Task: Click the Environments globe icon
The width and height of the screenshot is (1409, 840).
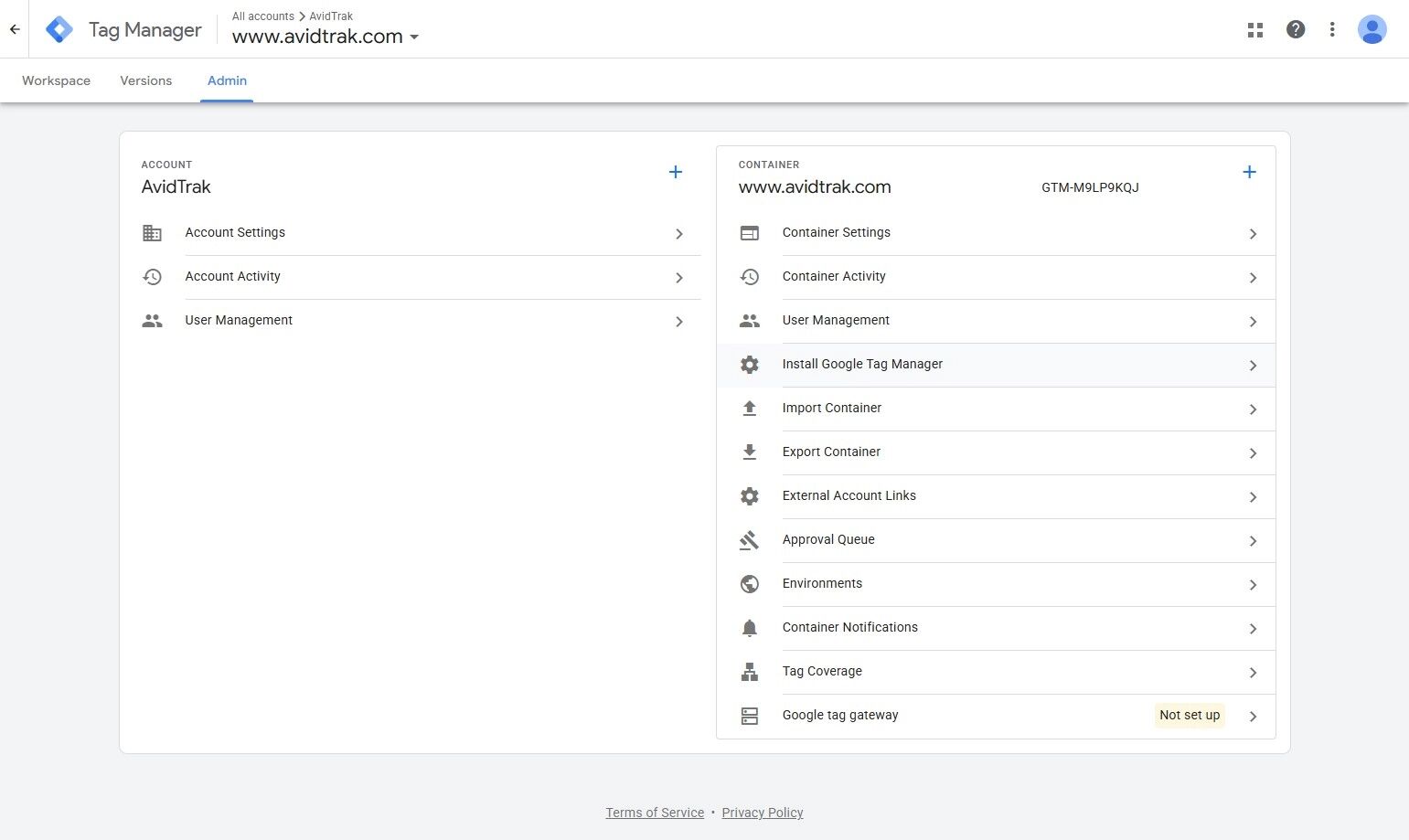Action: 750,584
